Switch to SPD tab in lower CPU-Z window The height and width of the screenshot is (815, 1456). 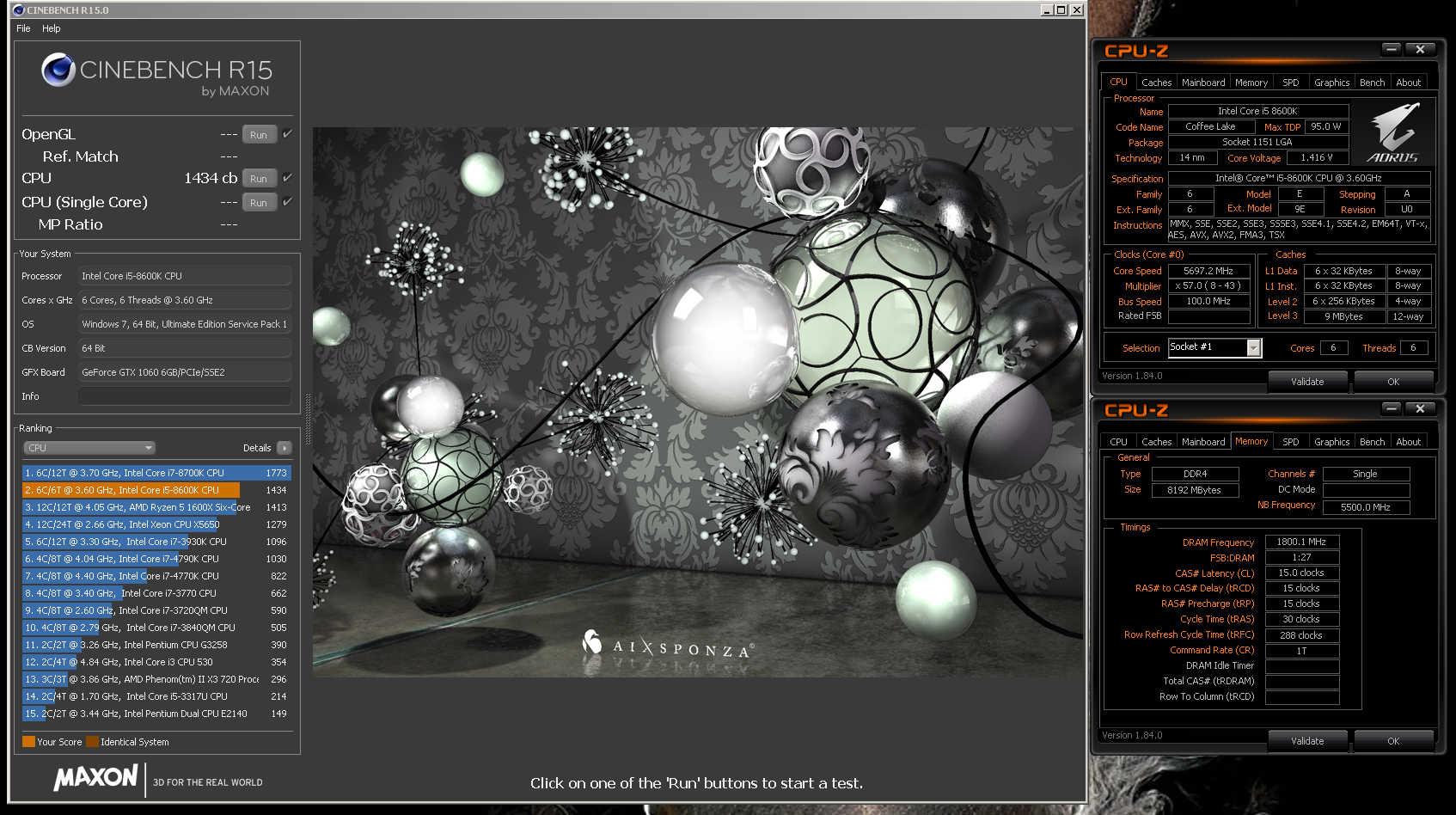click(x=1291, y=442)
